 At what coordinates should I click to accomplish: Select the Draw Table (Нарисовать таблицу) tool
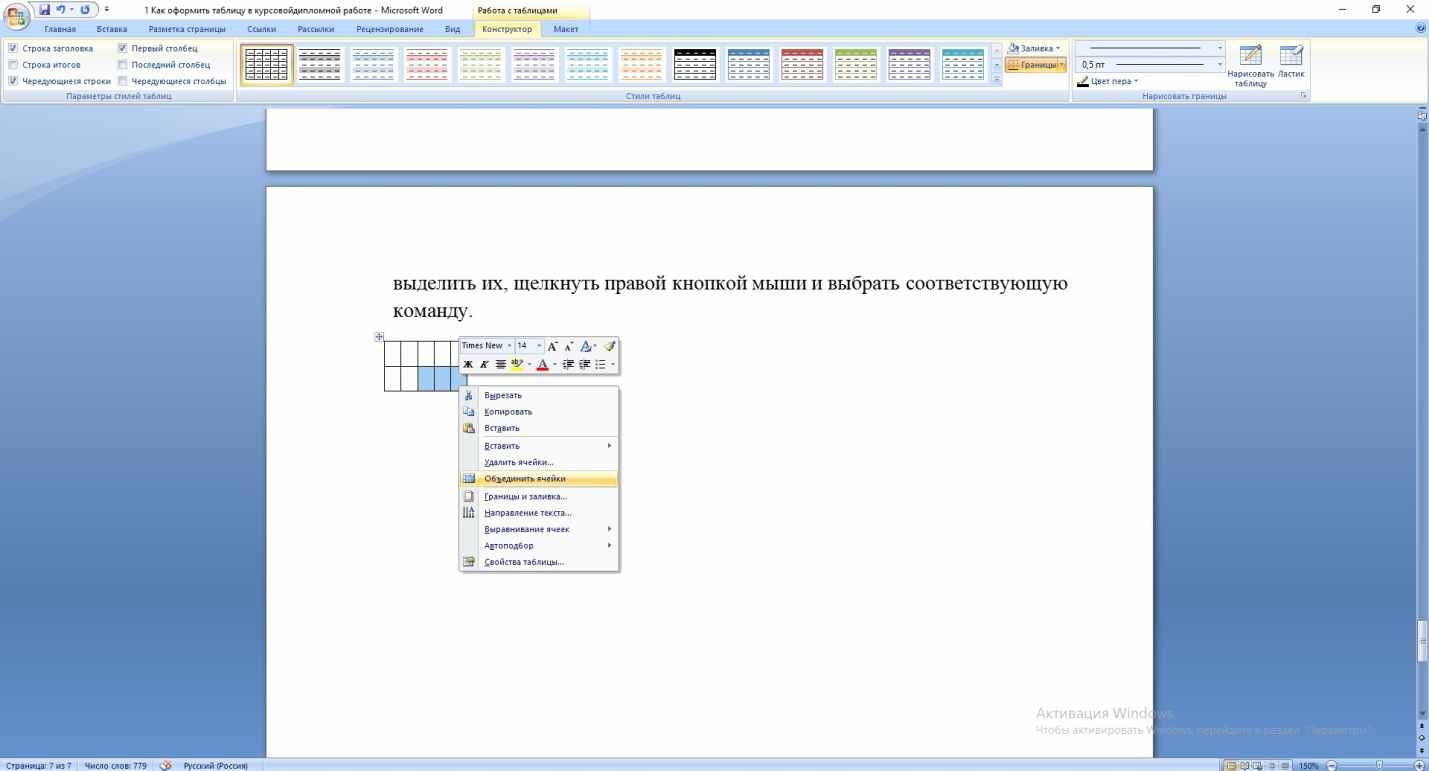1250,65
